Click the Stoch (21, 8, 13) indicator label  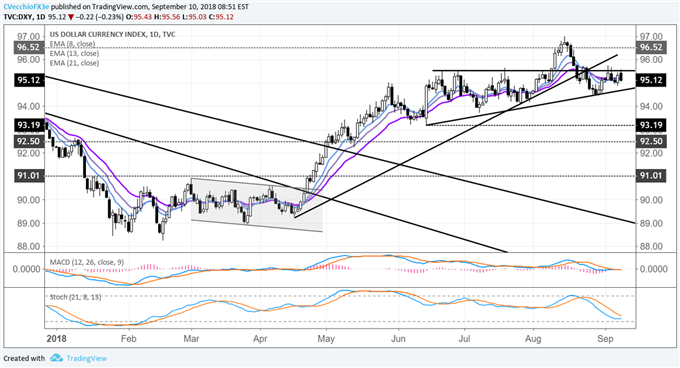point(75,297)
